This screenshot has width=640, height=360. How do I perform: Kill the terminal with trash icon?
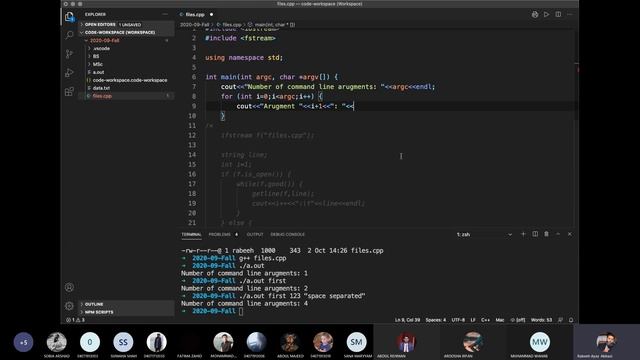pyautogui.click(x=546, y=234)
